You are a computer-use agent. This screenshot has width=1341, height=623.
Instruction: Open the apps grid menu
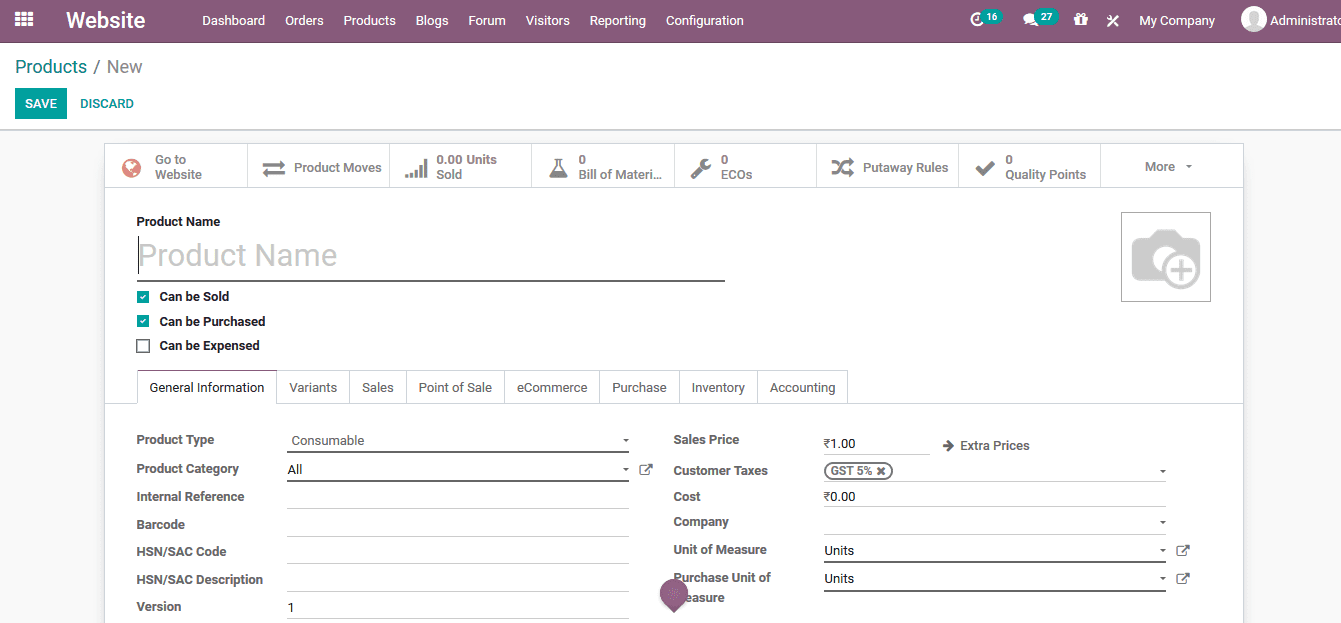point(23,18)
